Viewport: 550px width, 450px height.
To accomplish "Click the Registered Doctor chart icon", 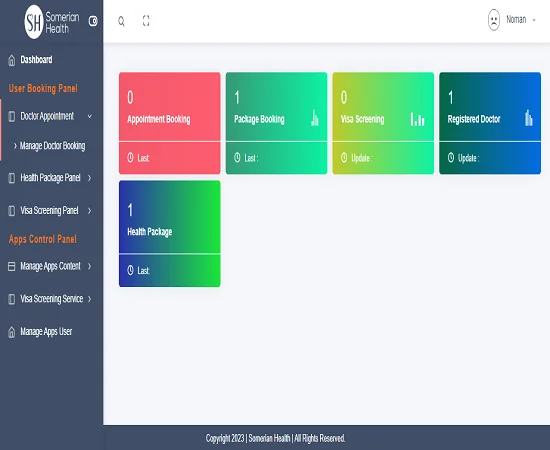I will (529, 118).
